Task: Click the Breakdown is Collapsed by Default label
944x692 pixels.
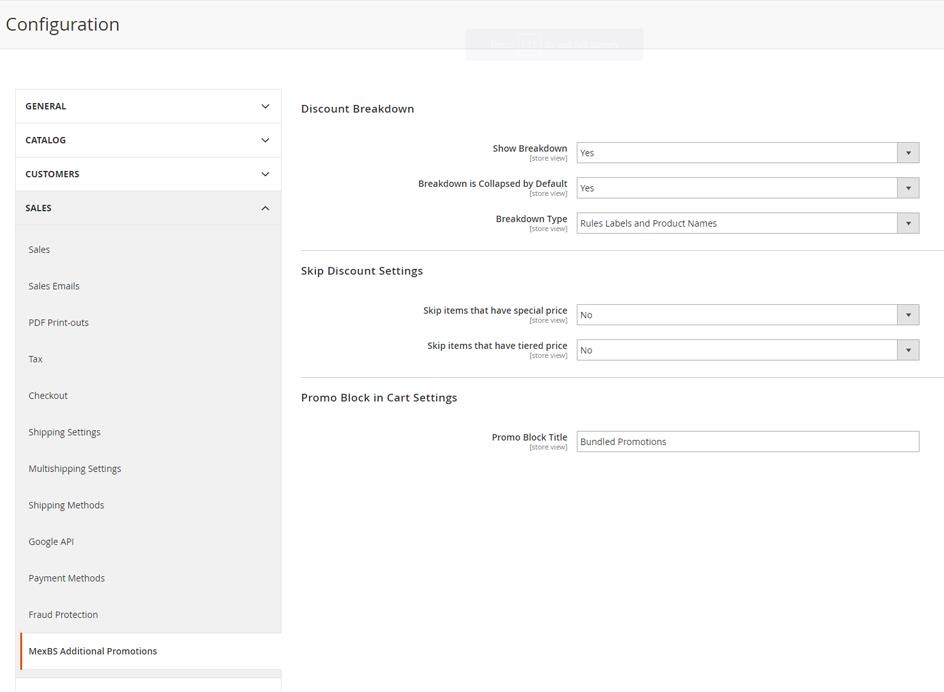Action: [492, 184]
